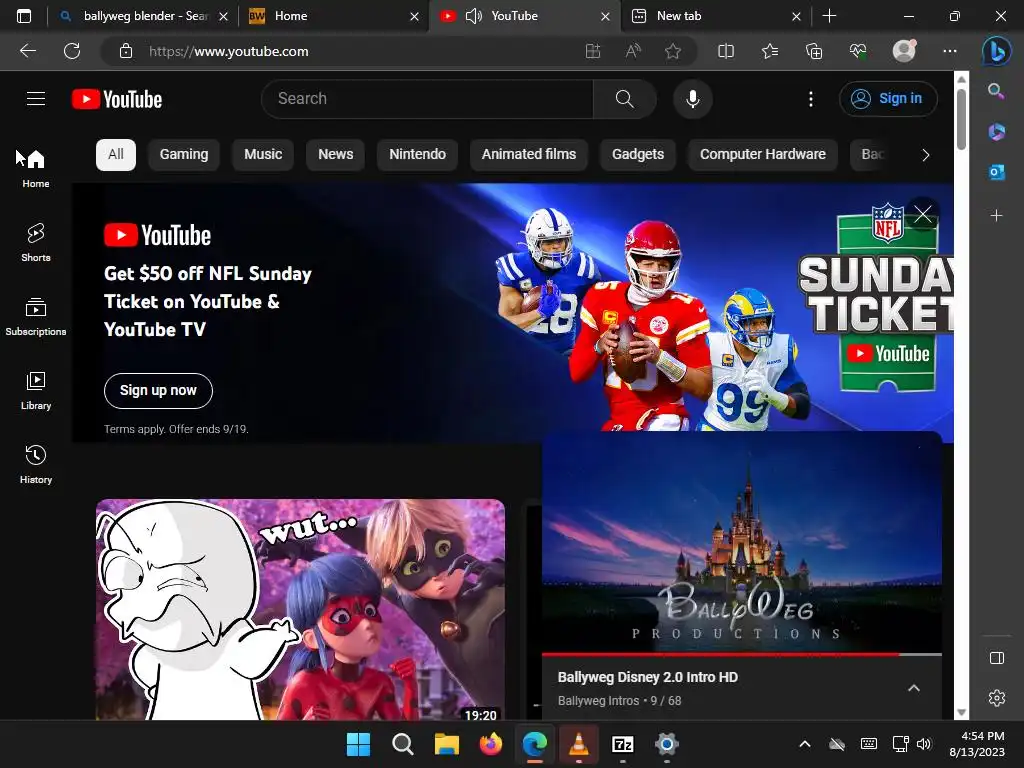The height and width of the screenshot is (768, 1024).
Task: Open Browser essentials heart icon
Action: tap(858, 51)
